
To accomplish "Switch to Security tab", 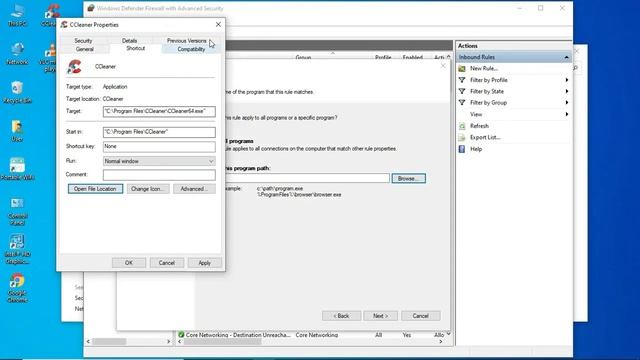I will tap(83, 41).
